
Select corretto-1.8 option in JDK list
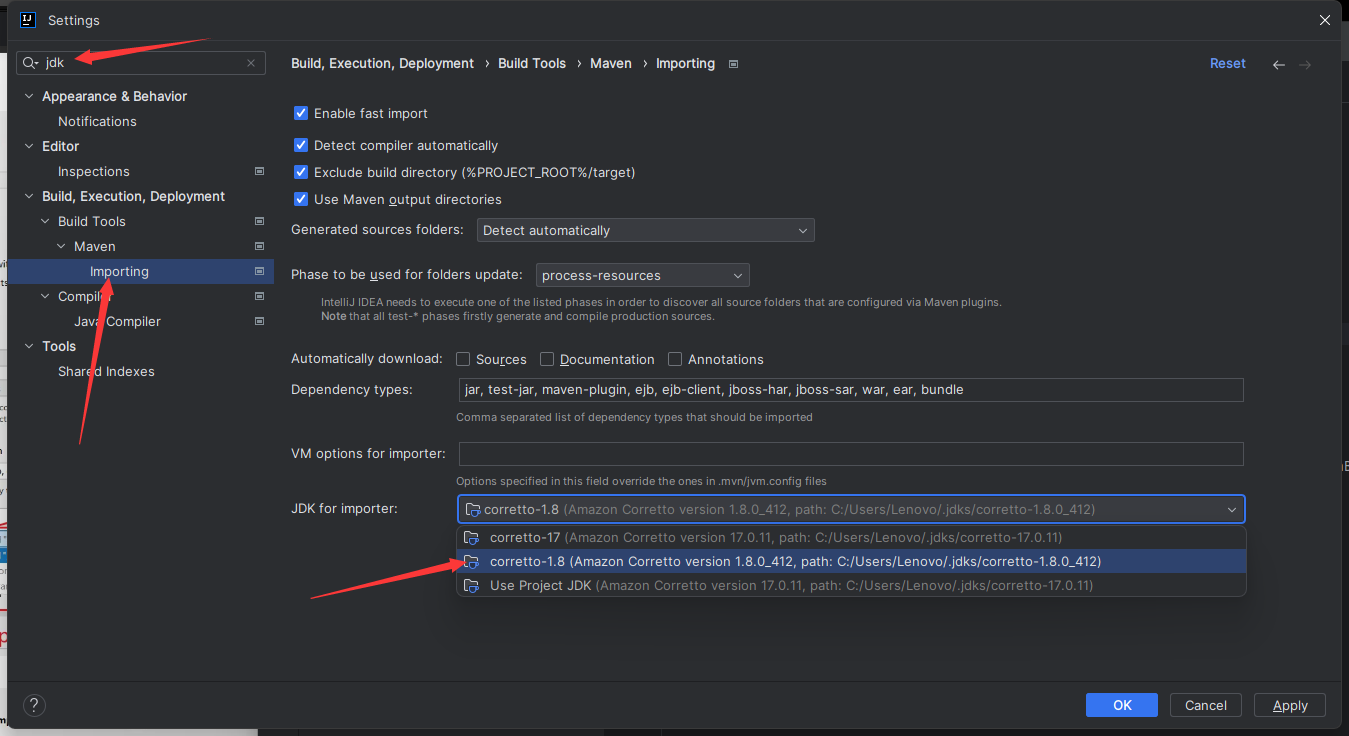point(851,561)
